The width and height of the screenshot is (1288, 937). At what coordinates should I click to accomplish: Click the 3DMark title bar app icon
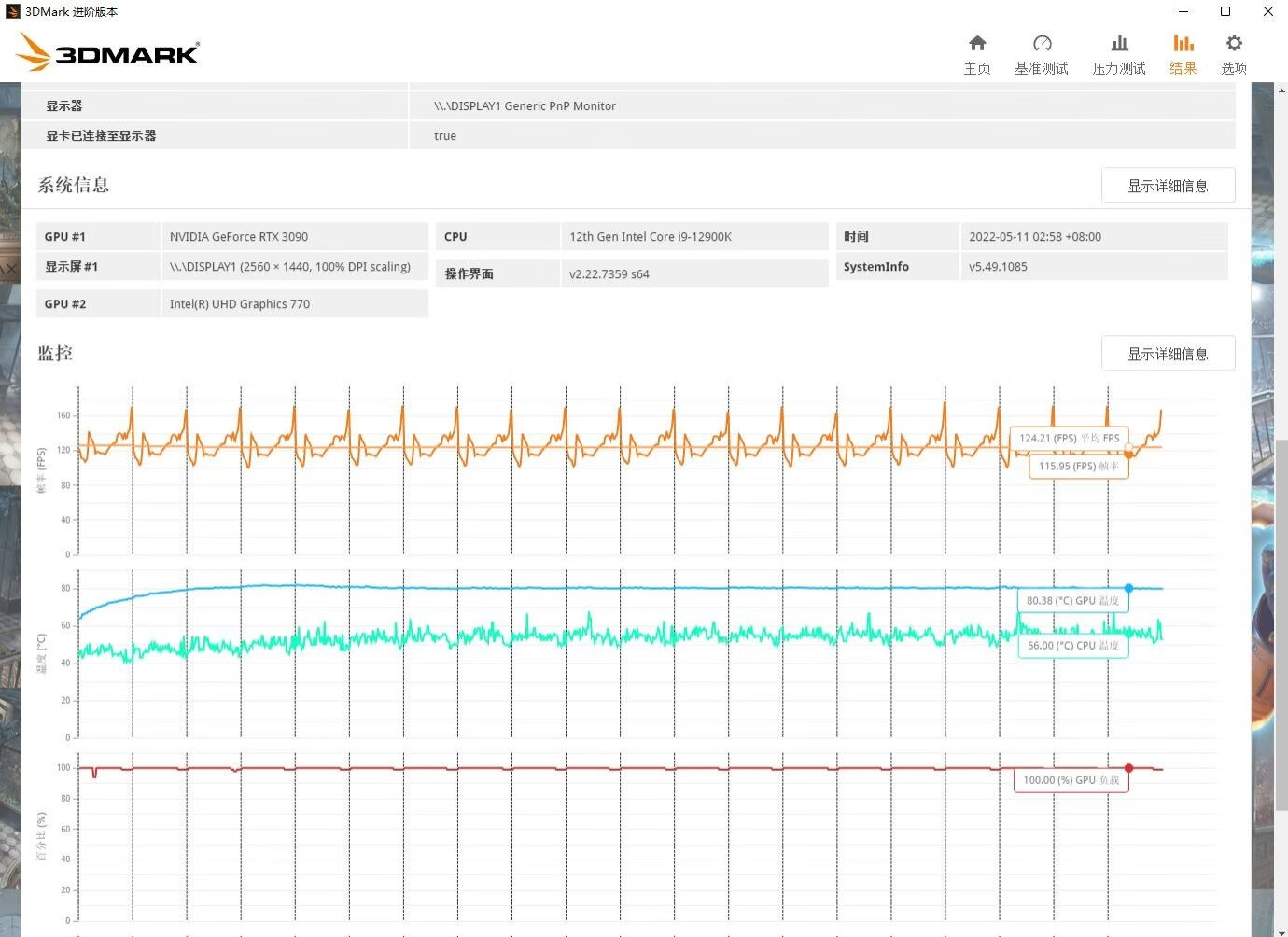coord(12,11)
